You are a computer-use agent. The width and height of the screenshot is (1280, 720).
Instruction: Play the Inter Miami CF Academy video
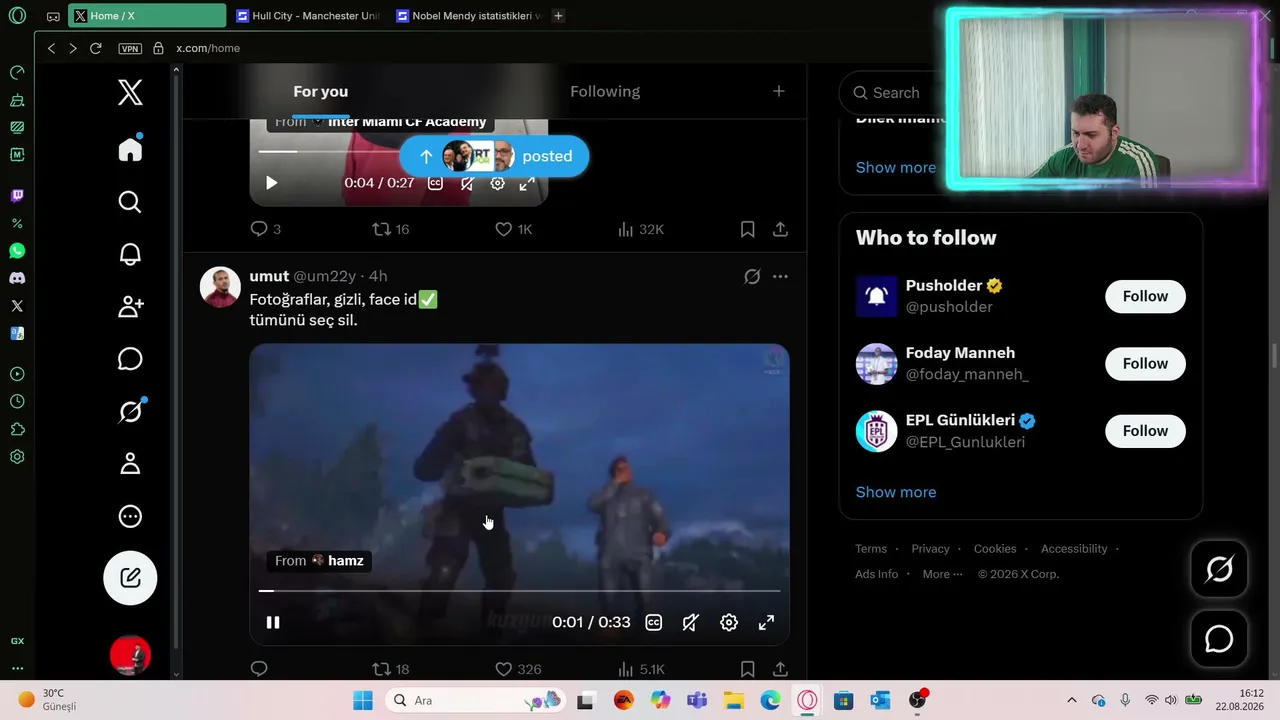click(x=272, y=183)
